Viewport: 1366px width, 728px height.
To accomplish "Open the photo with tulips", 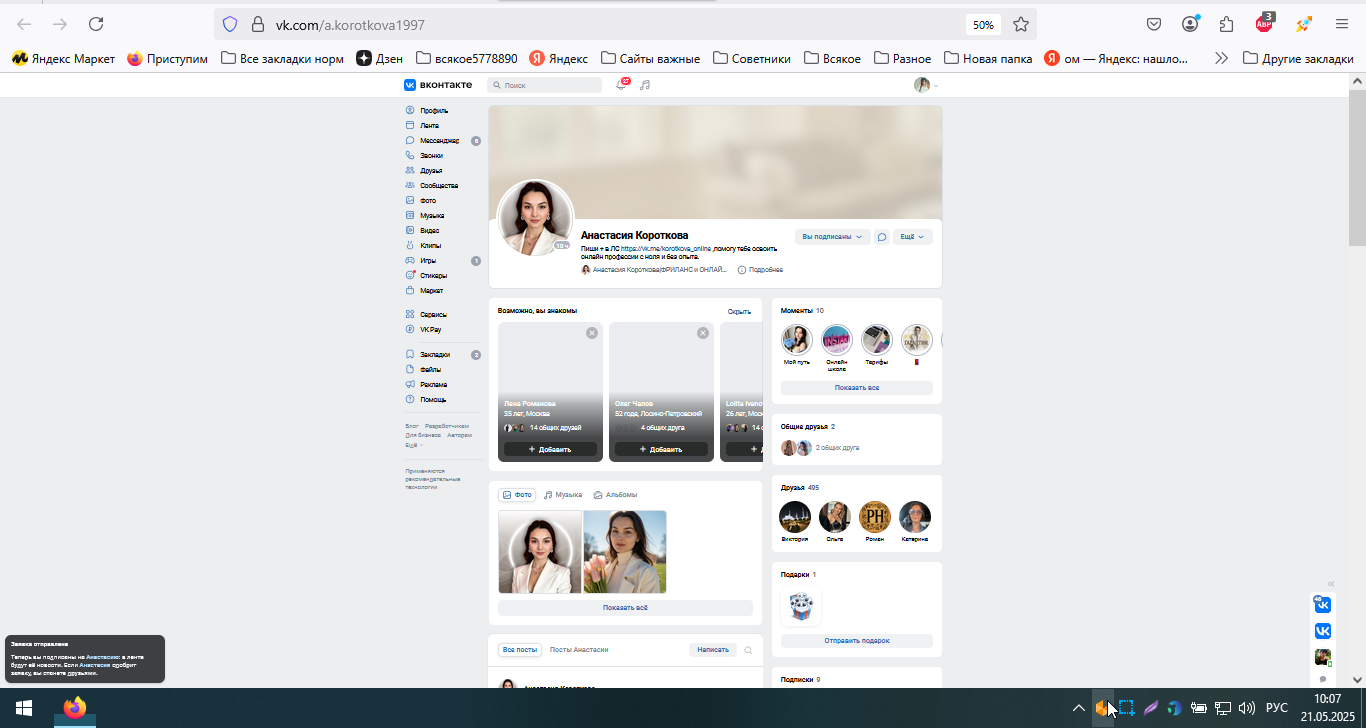I will [x=625, y=552].
